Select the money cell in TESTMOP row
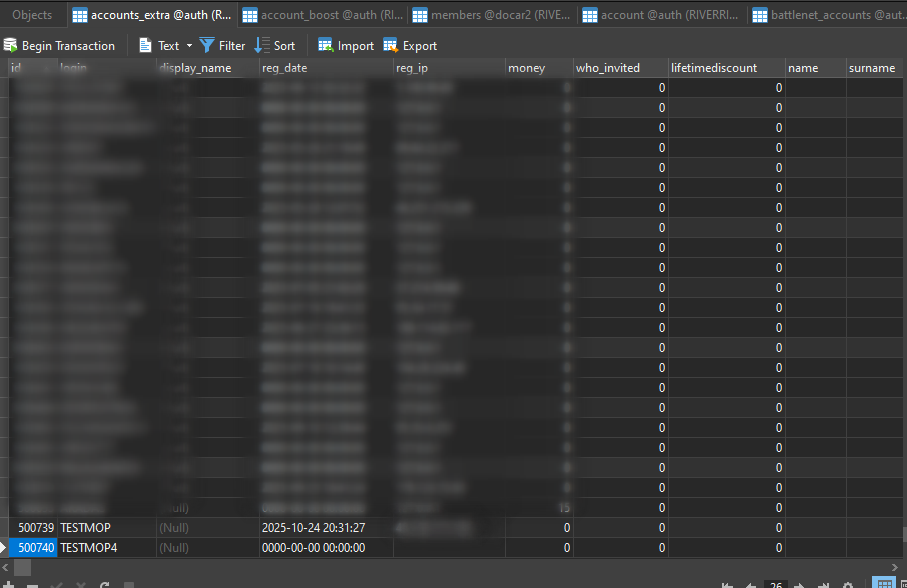 click(539, 528)
